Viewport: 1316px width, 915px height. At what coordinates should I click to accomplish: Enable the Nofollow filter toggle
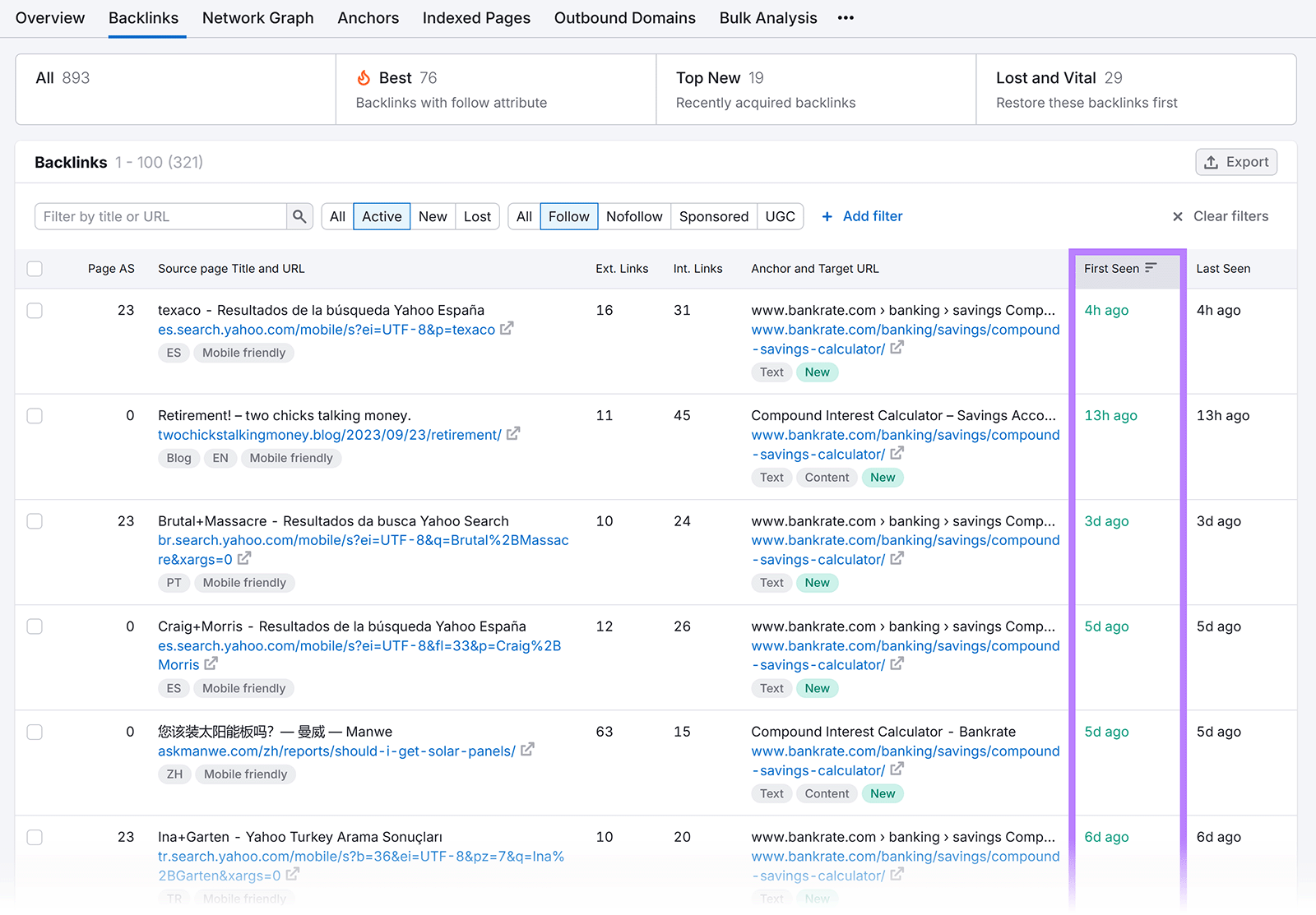click(634, 216)
